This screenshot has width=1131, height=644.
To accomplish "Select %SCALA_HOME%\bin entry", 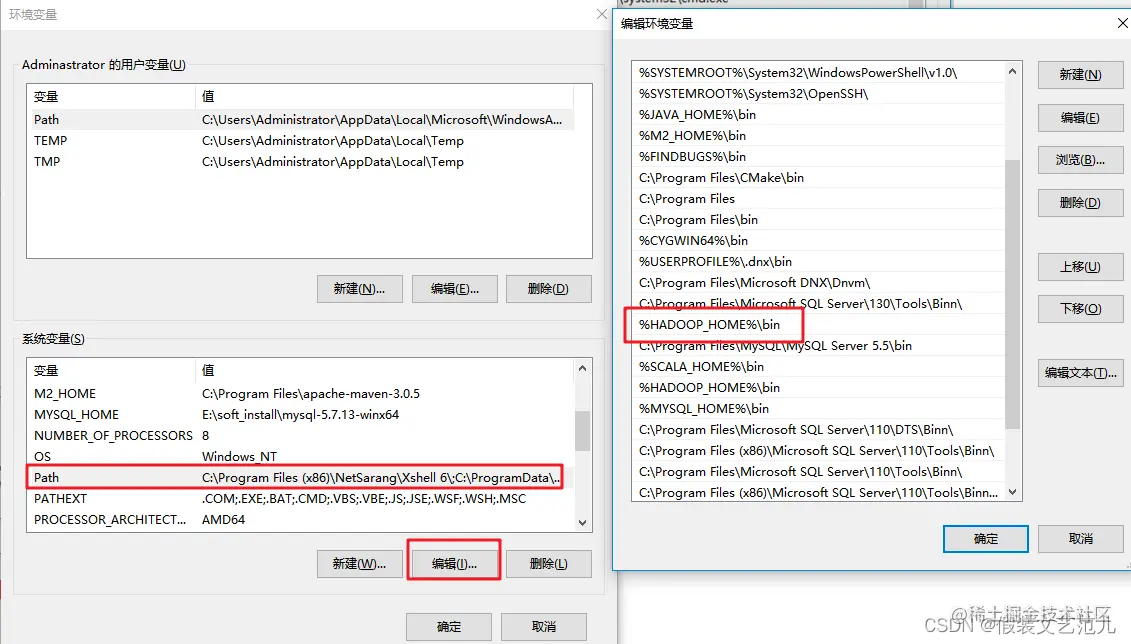I will (818, 366).
